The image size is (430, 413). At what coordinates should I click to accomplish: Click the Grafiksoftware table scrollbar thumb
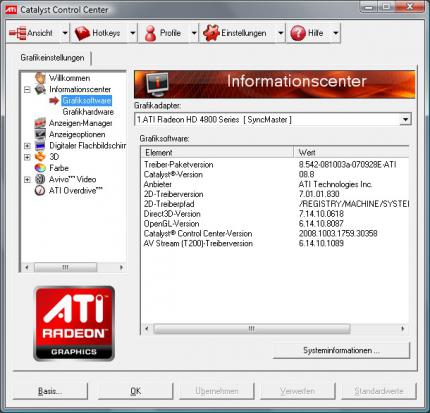point(252,329)
